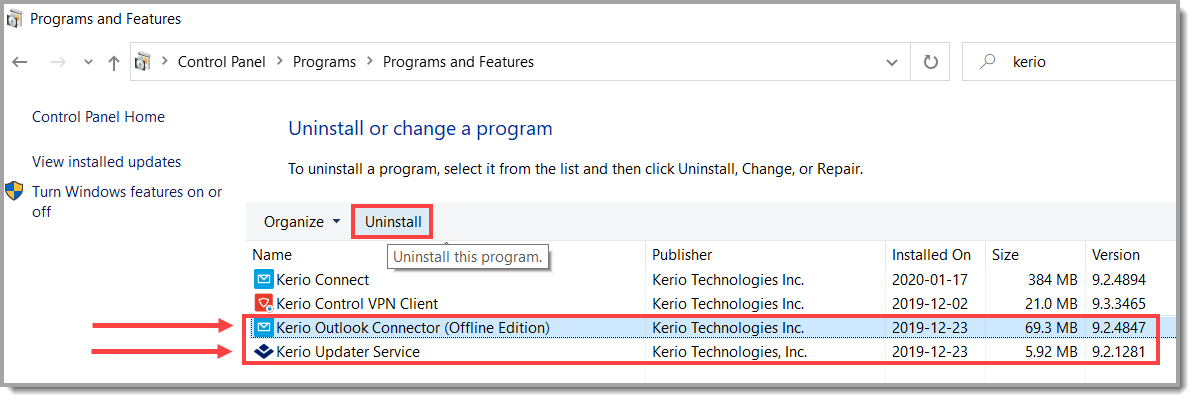
Task: Click the Control Panel icon in address bar
Action: pos(142,62)
